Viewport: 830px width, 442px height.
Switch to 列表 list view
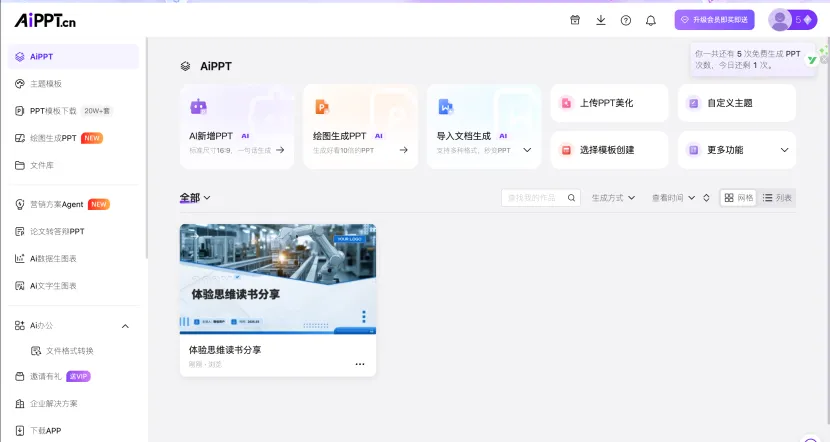pyautogui.click(x=777, y=198)
